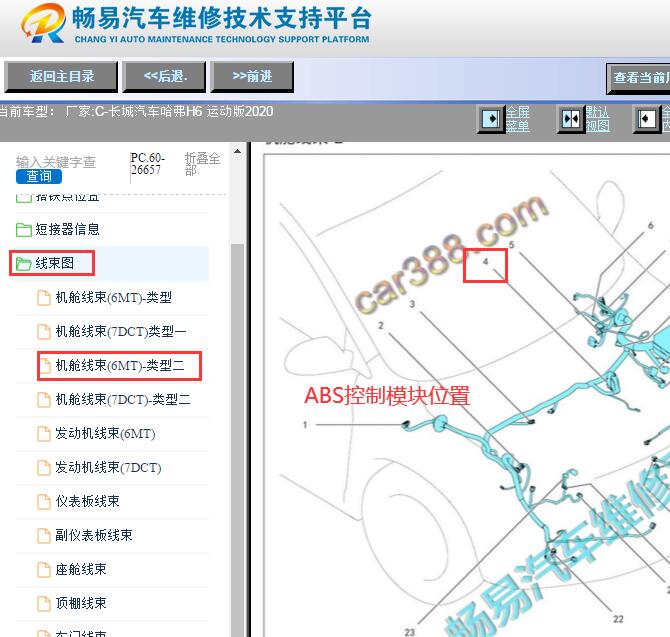Click the 默认视图 layout icon
670x637 pixels.
pyautogui.click(x=571, y=119)
